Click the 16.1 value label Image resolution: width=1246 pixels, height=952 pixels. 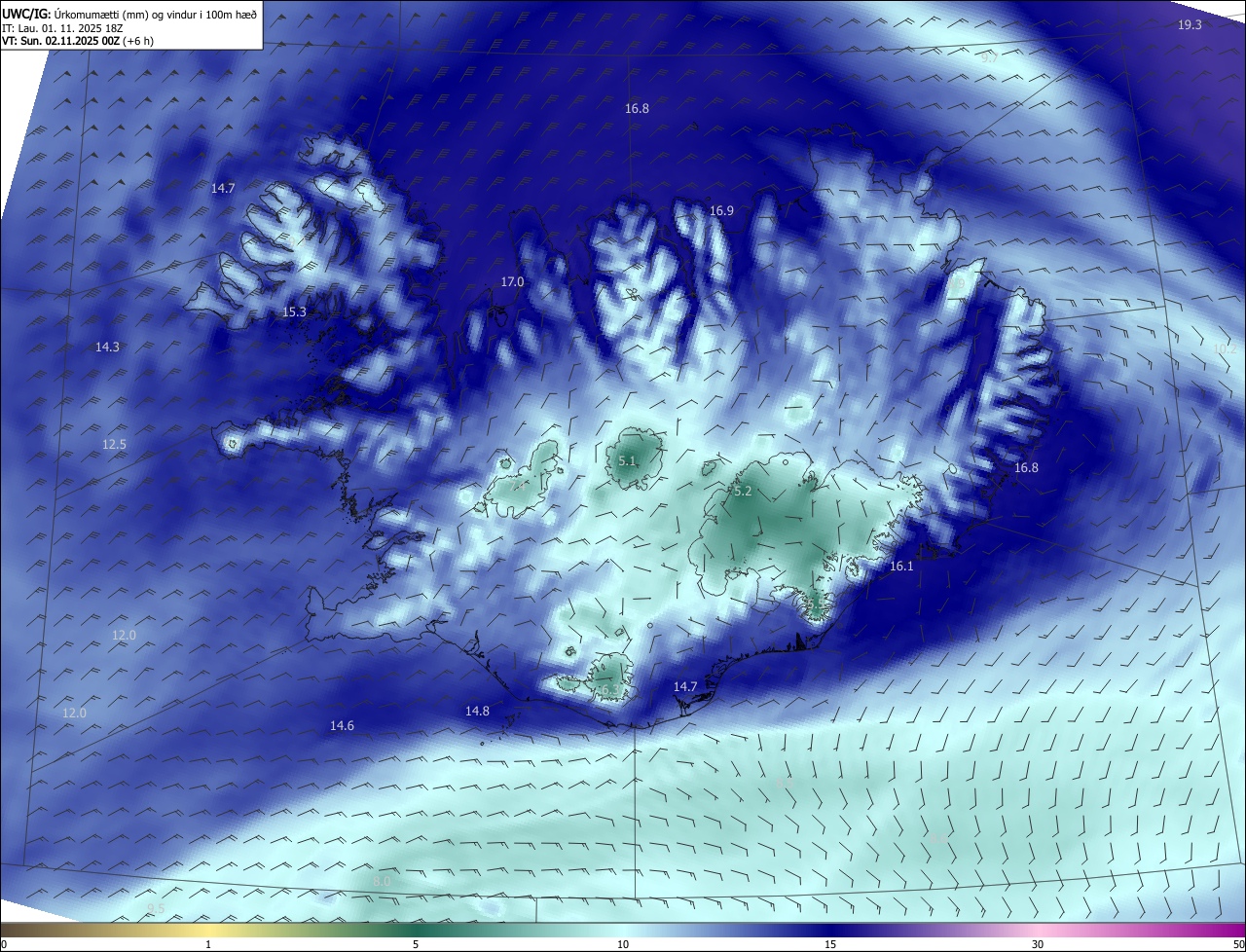point(901,566)
